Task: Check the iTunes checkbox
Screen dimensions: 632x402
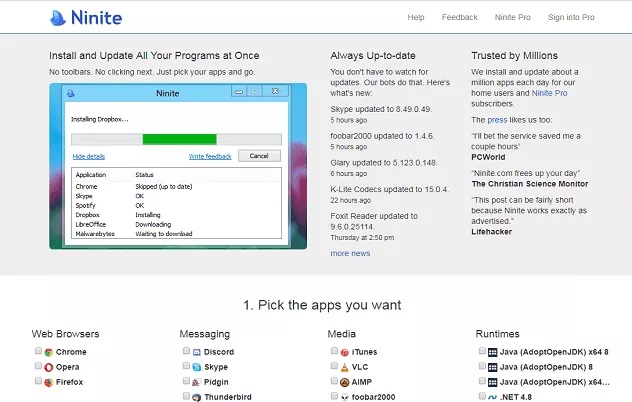Action: click(x=334, y=351)
